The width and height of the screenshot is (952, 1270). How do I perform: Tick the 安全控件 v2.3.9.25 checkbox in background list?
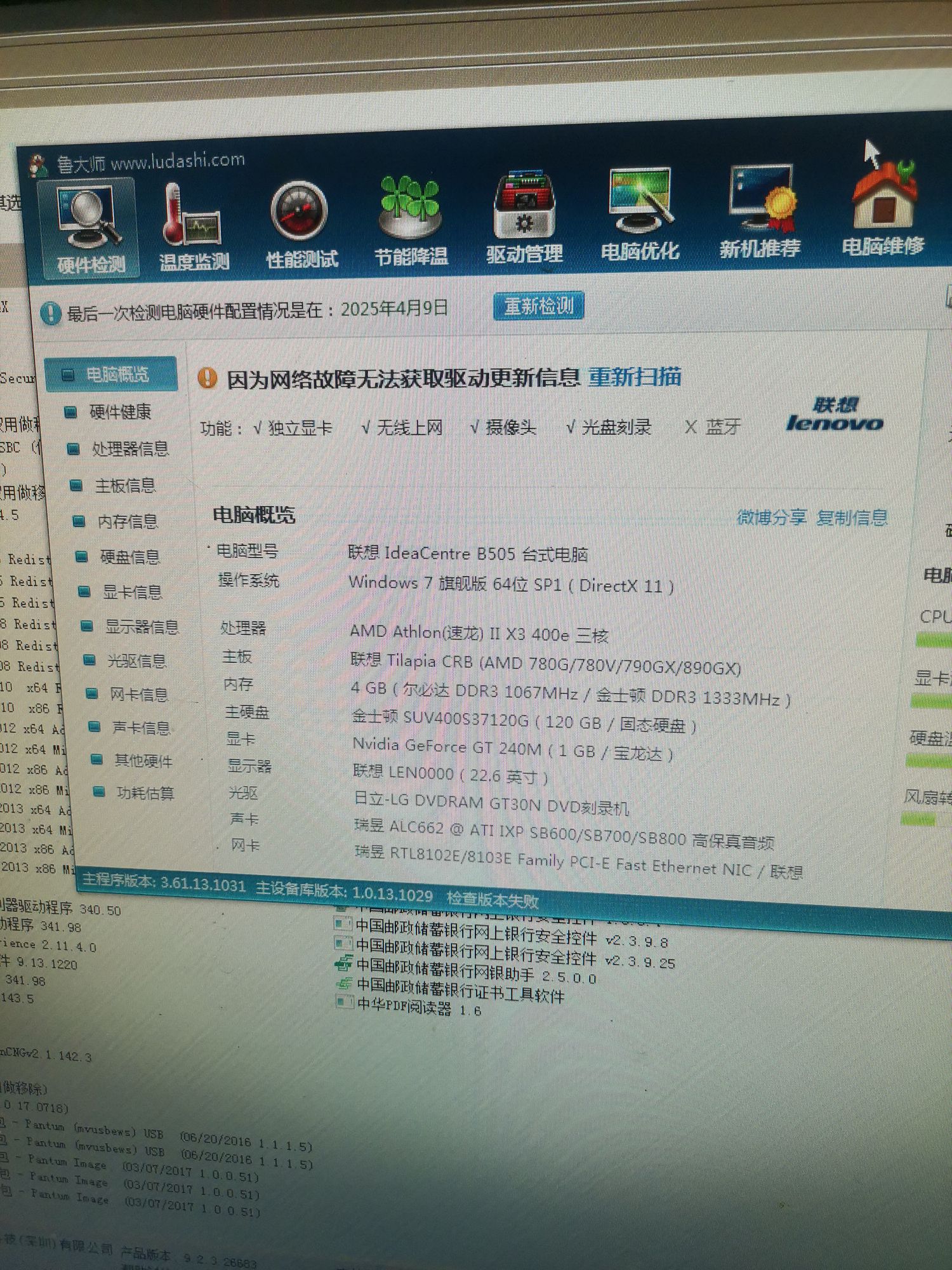(x=343, y=945)
